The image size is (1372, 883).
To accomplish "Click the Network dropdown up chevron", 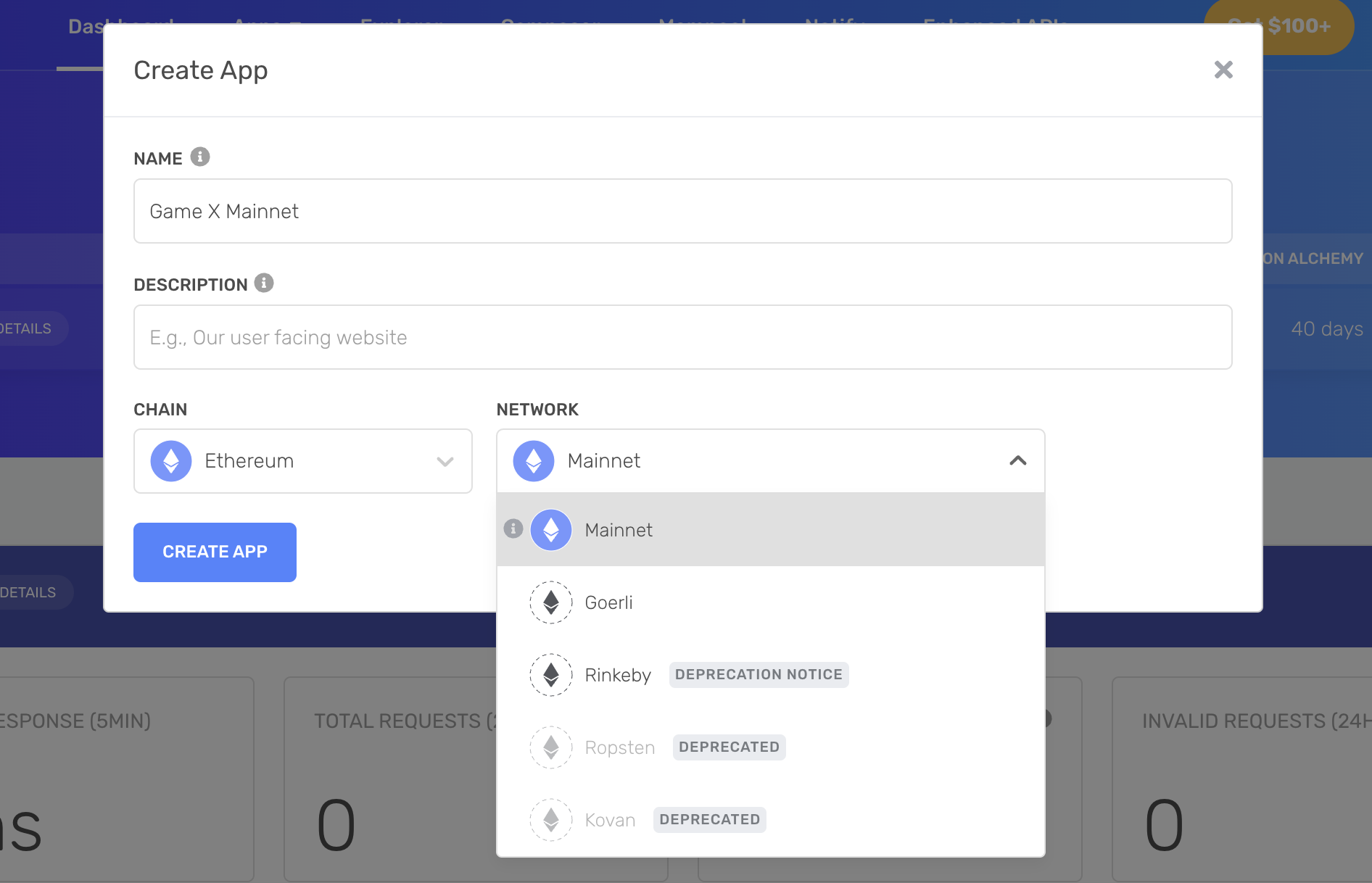I will [x=1018, y=460].
